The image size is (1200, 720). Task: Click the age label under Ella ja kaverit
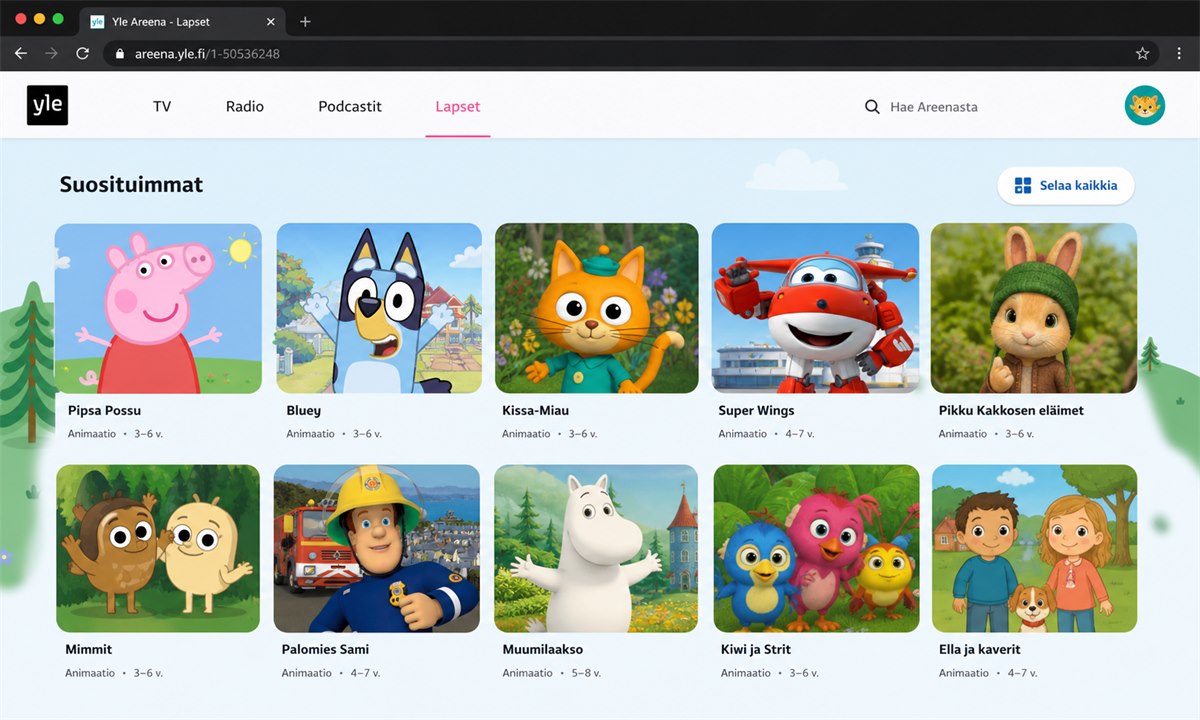coord(1022,674)
